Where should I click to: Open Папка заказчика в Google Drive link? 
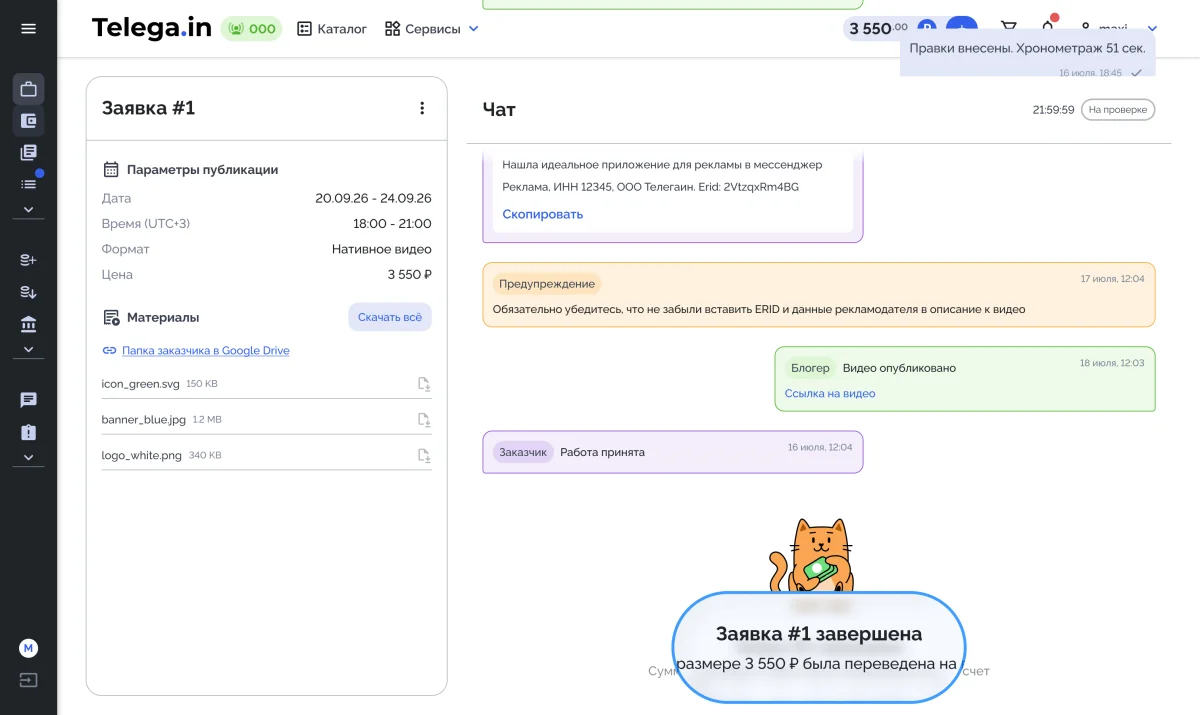tap(206, 351)
